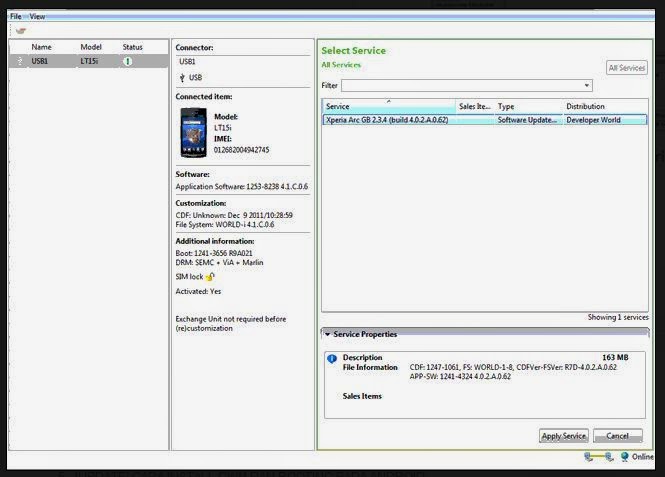The image size is (665, 477).
Task: Click the Name column header
Action: pos(41,47)
